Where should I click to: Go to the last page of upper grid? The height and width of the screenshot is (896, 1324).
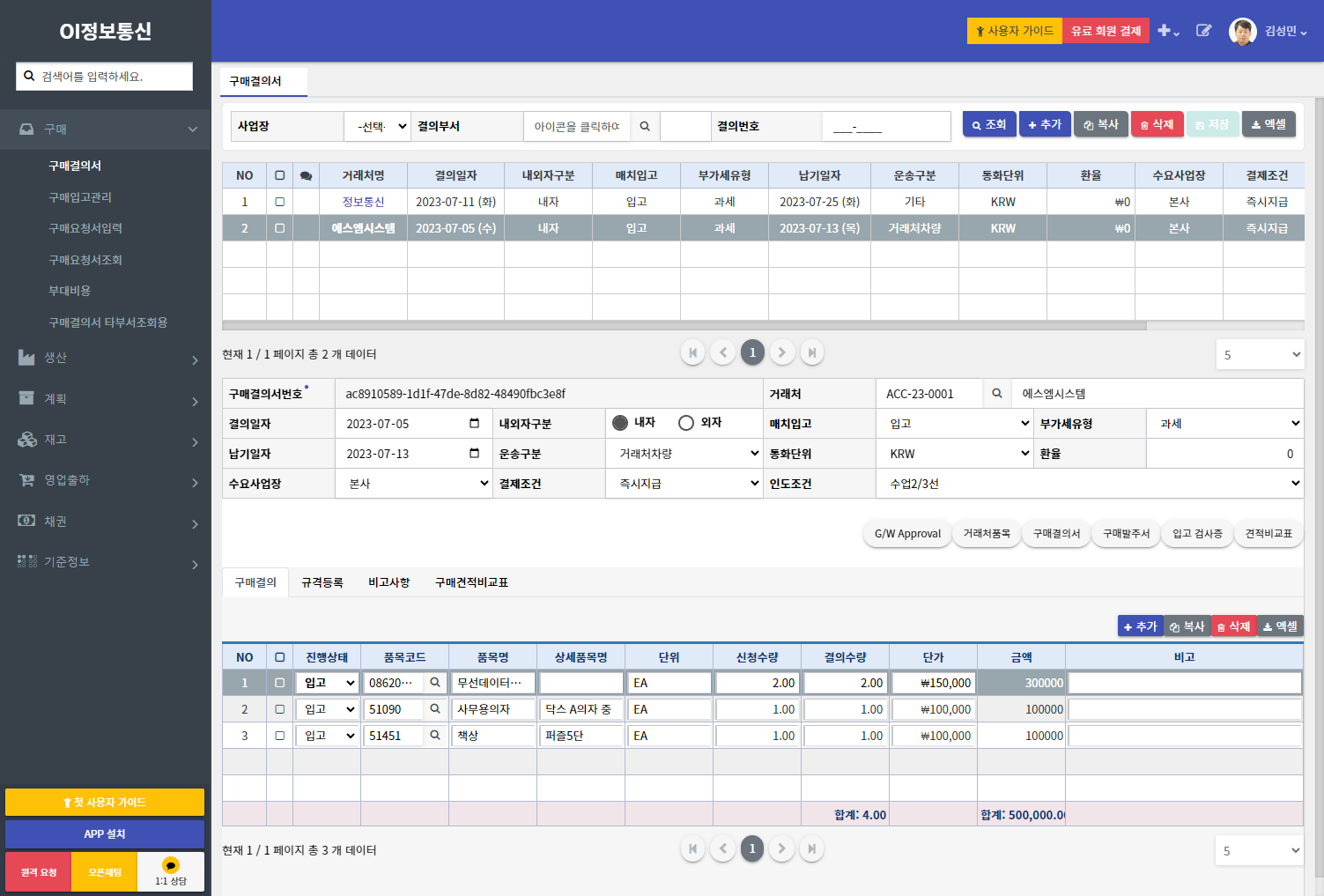tap(811, 352)
